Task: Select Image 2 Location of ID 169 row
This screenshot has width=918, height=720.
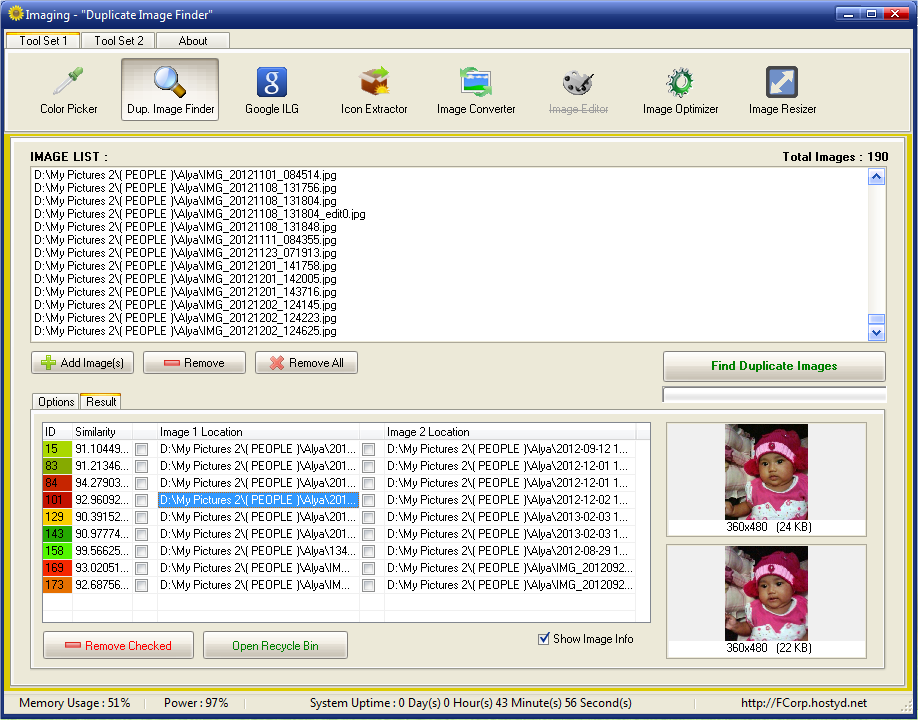Action: (x=509, y=568)
